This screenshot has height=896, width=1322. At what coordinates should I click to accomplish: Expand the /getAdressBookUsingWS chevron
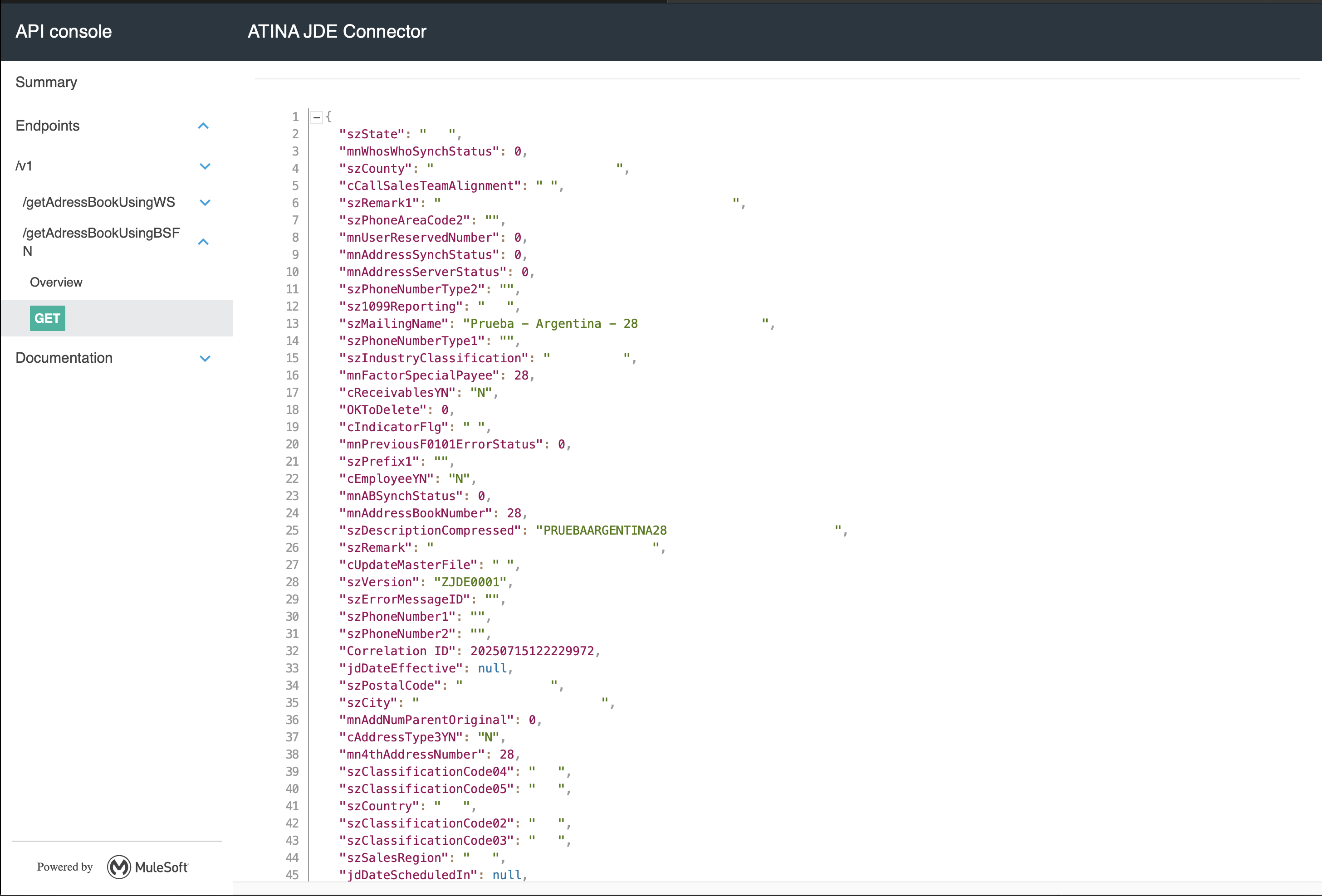pyautogui.click(x=205, y=202)
